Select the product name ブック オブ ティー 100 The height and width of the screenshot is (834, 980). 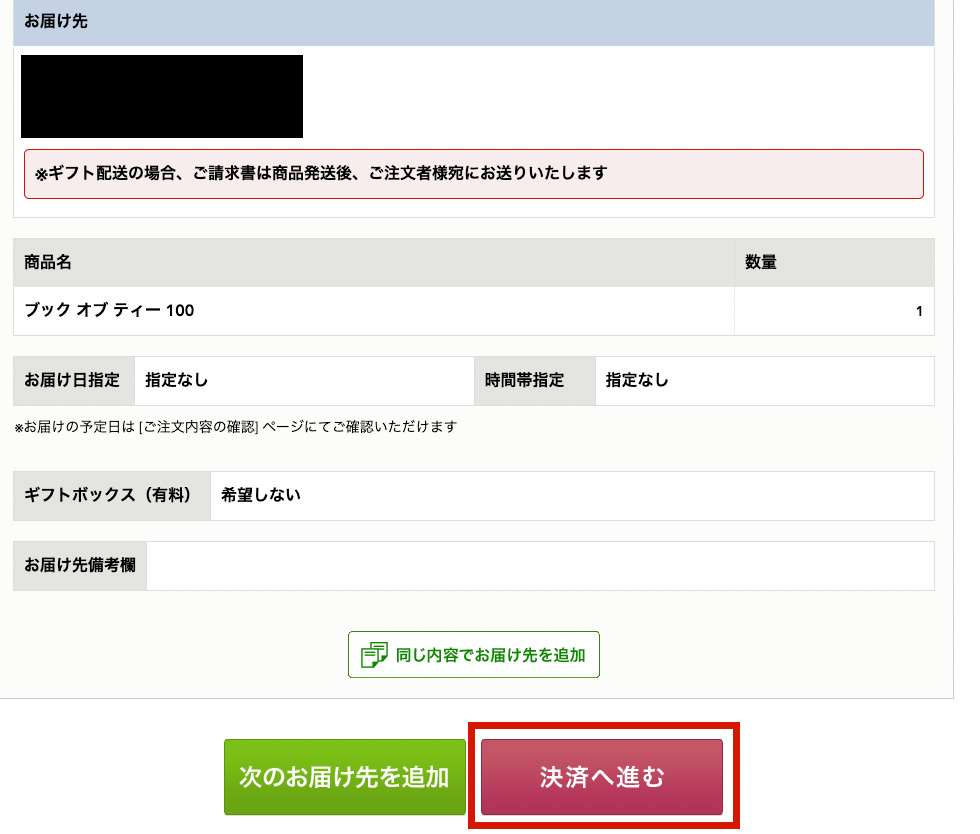(109, 311)
